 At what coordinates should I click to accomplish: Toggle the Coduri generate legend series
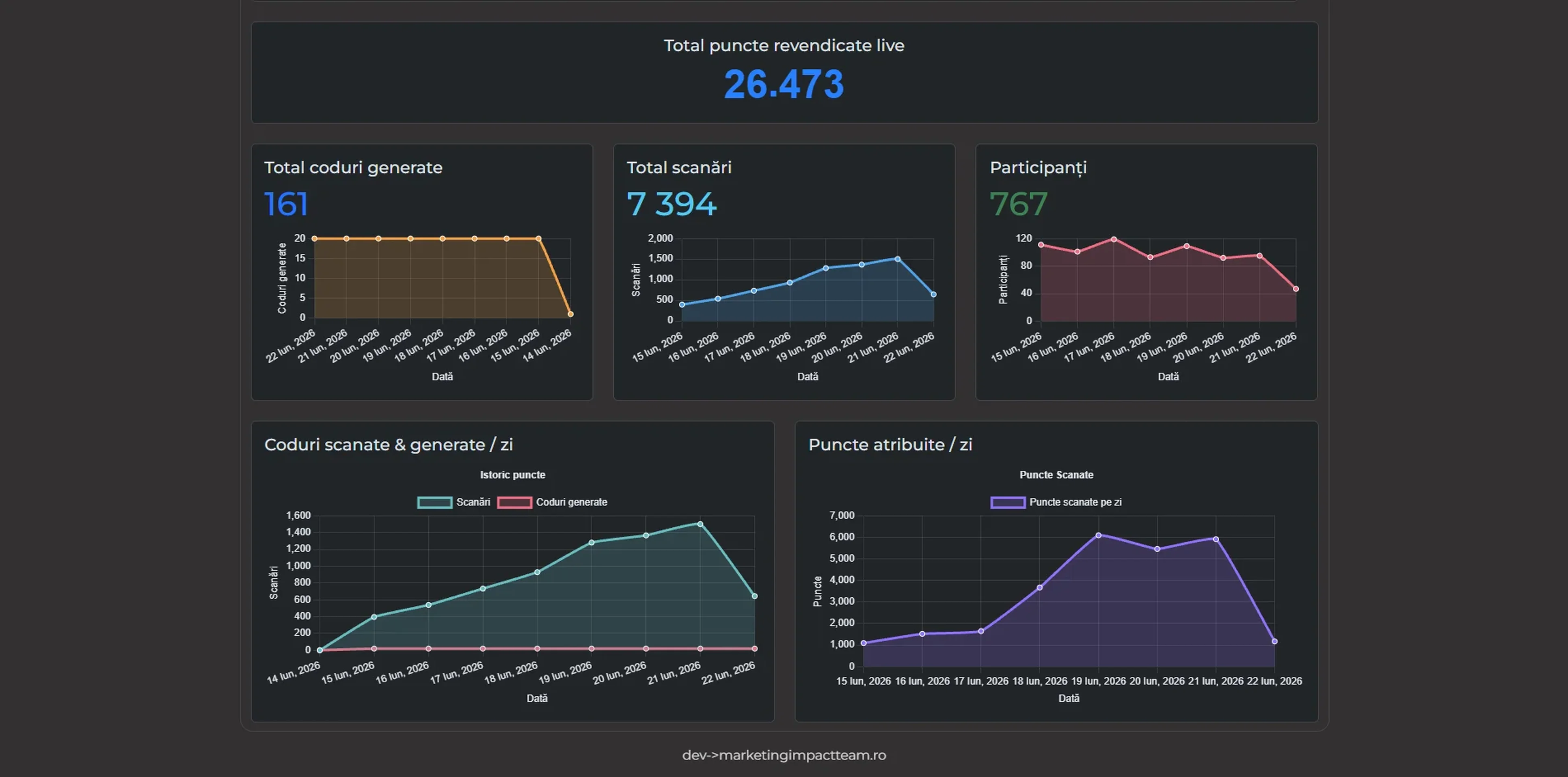[x=552, y=502]
